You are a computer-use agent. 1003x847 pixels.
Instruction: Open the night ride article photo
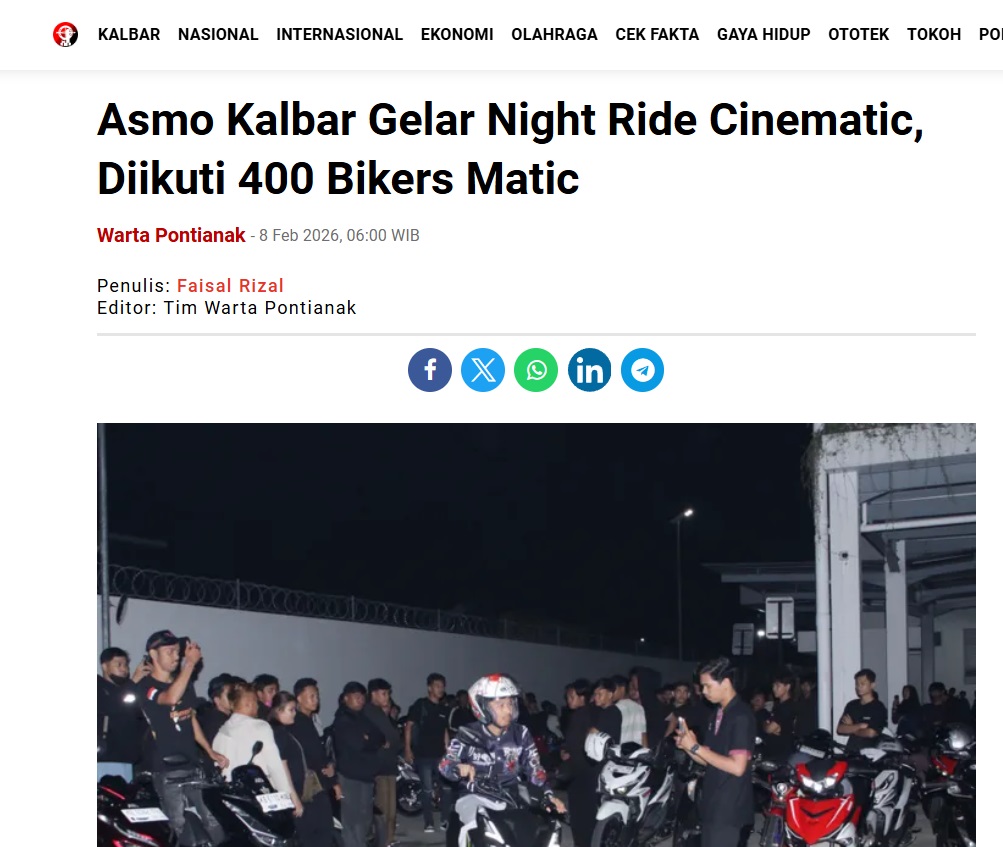click(536, 635)
